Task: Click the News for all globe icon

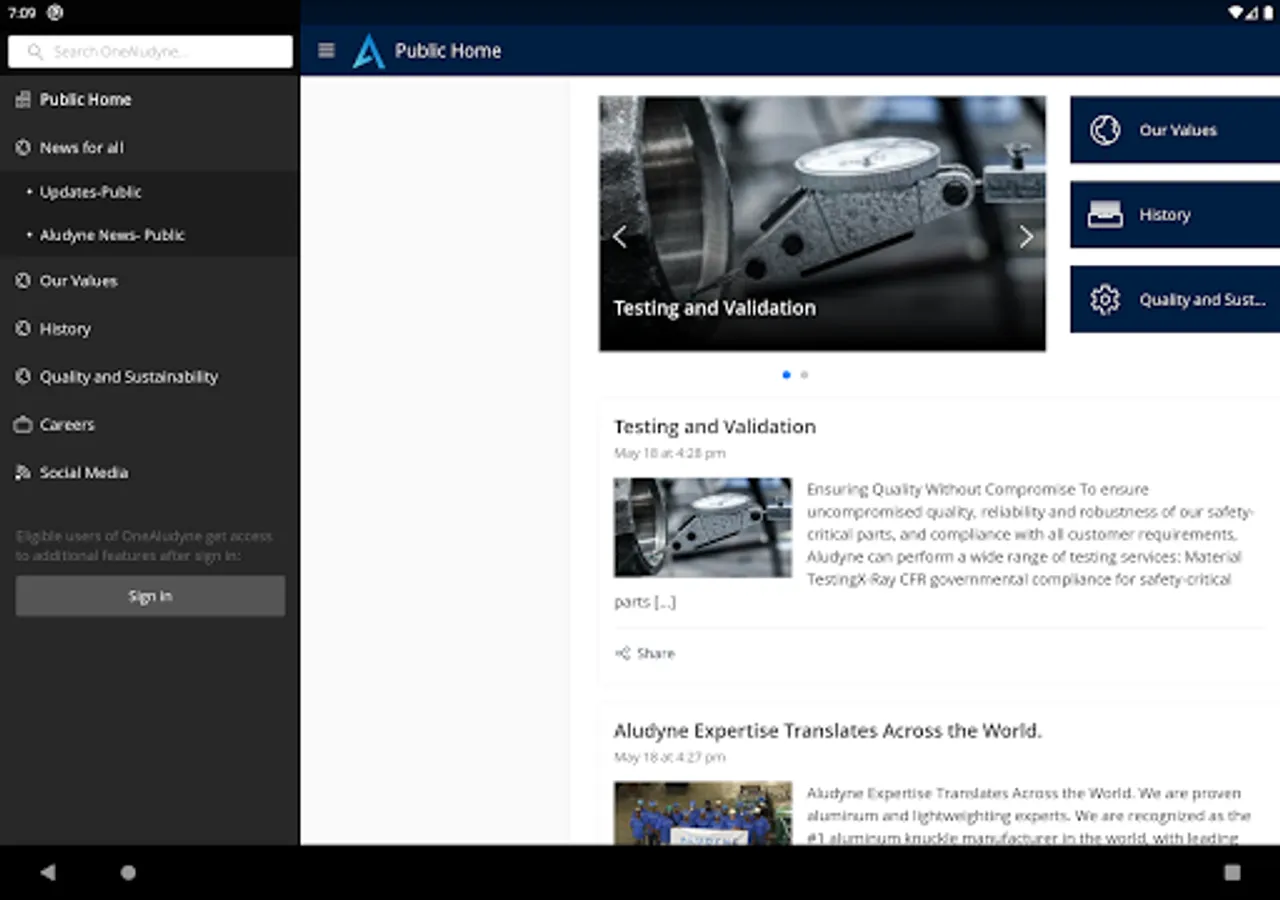Action: coord(23,147)
